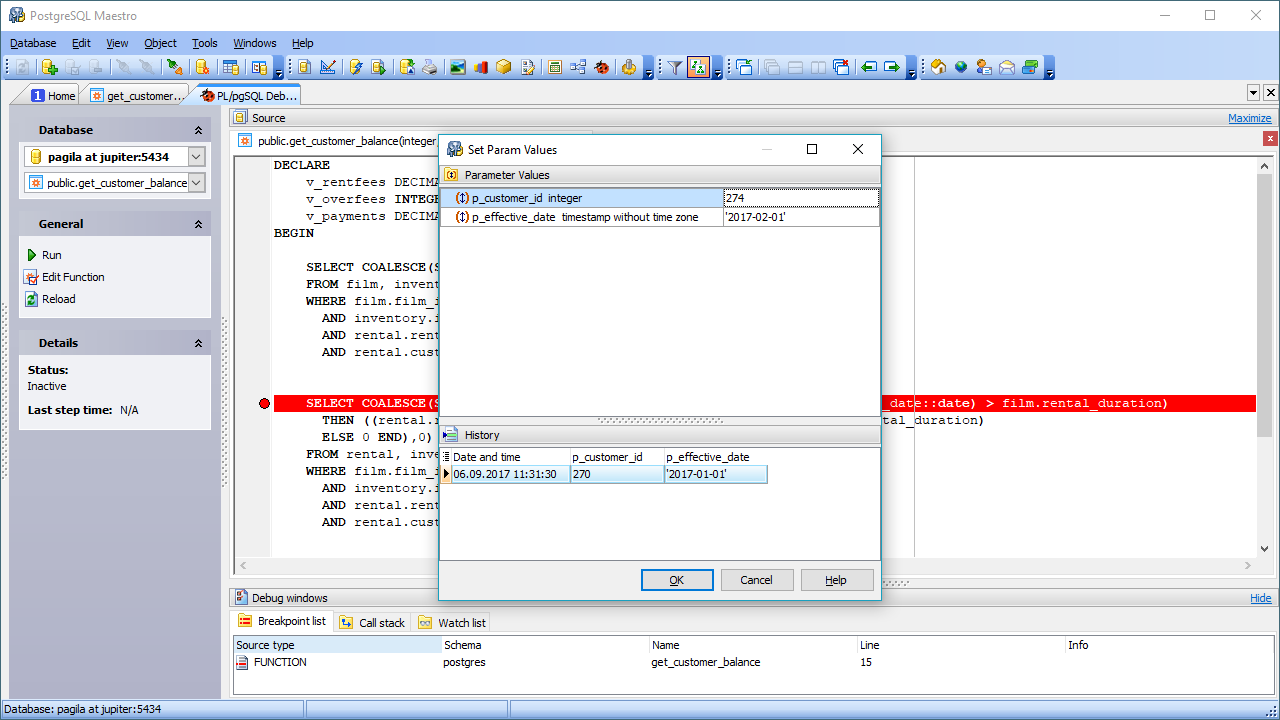This screenshot has height=720, width=1280.
Task: Click the envelope mail icon in toolbar
Action: tap(1007, 67)
